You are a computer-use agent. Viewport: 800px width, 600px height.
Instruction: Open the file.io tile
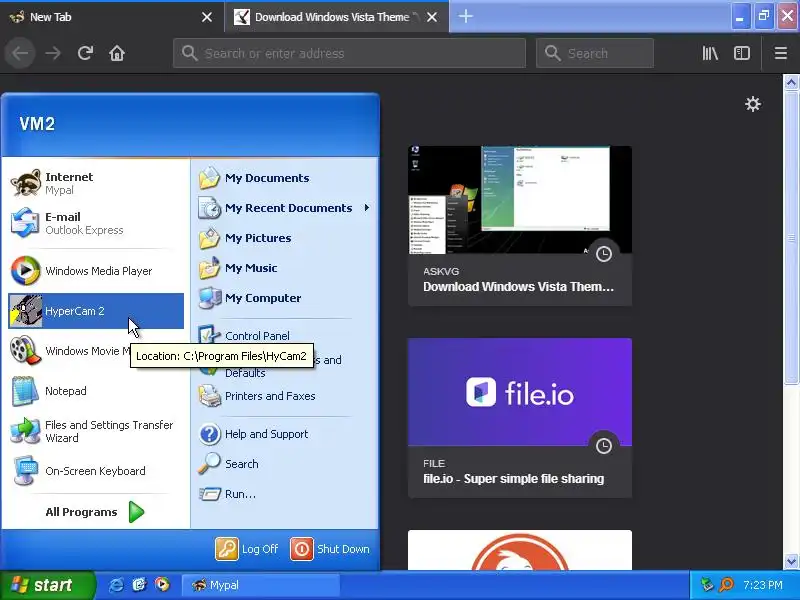tap(520, 418)
